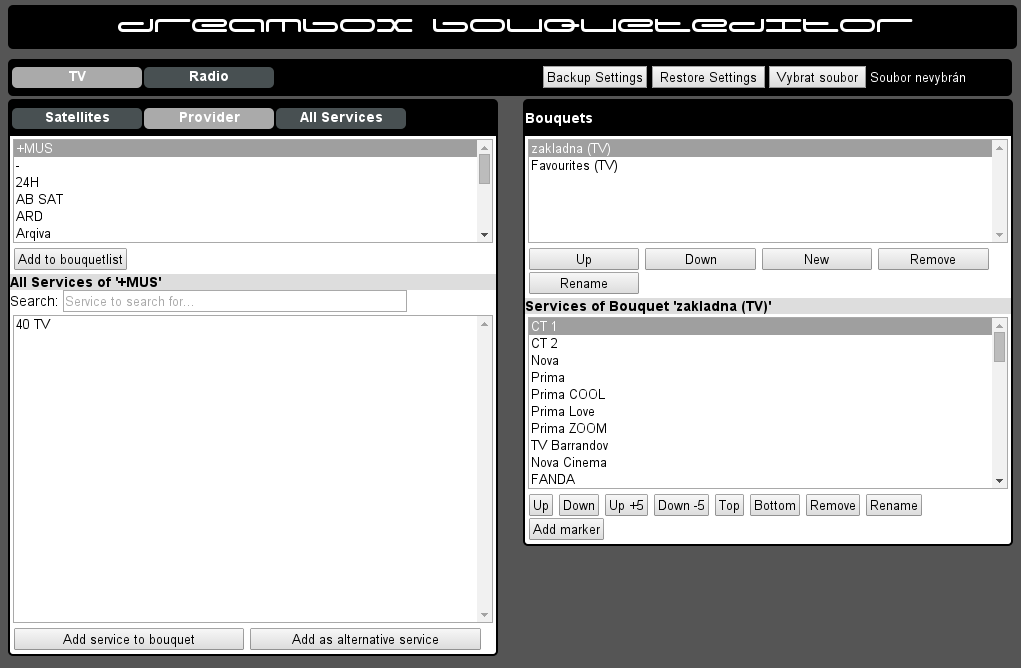Switch to the TV tab
The width and height of the screenshot is (1021, 668).
click(77, 77)
